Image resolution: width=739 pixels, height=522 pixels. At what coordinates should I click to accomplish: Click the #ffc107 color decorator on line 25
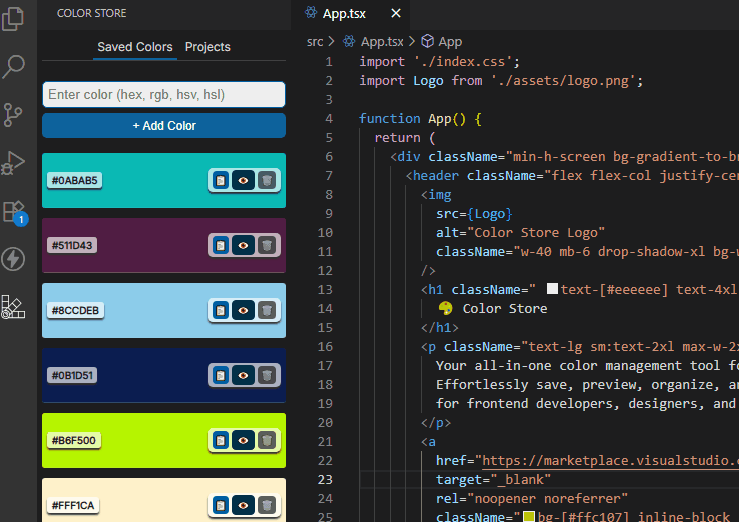[x=529, y=517]
